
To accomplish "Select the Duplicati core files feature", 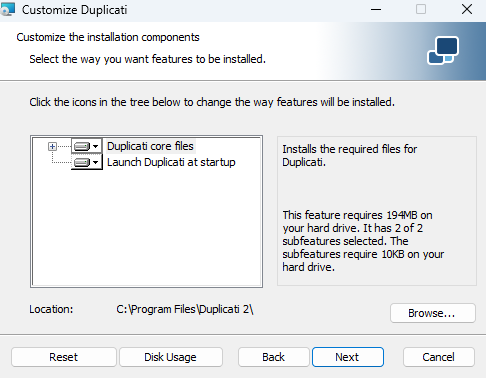I will coord(150,146).
